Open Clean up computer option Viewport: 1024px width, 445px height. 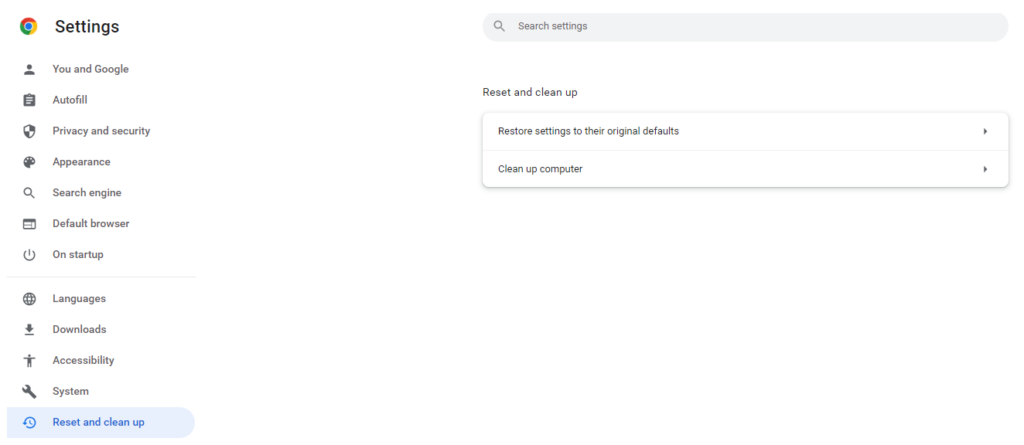pos(745,169)
